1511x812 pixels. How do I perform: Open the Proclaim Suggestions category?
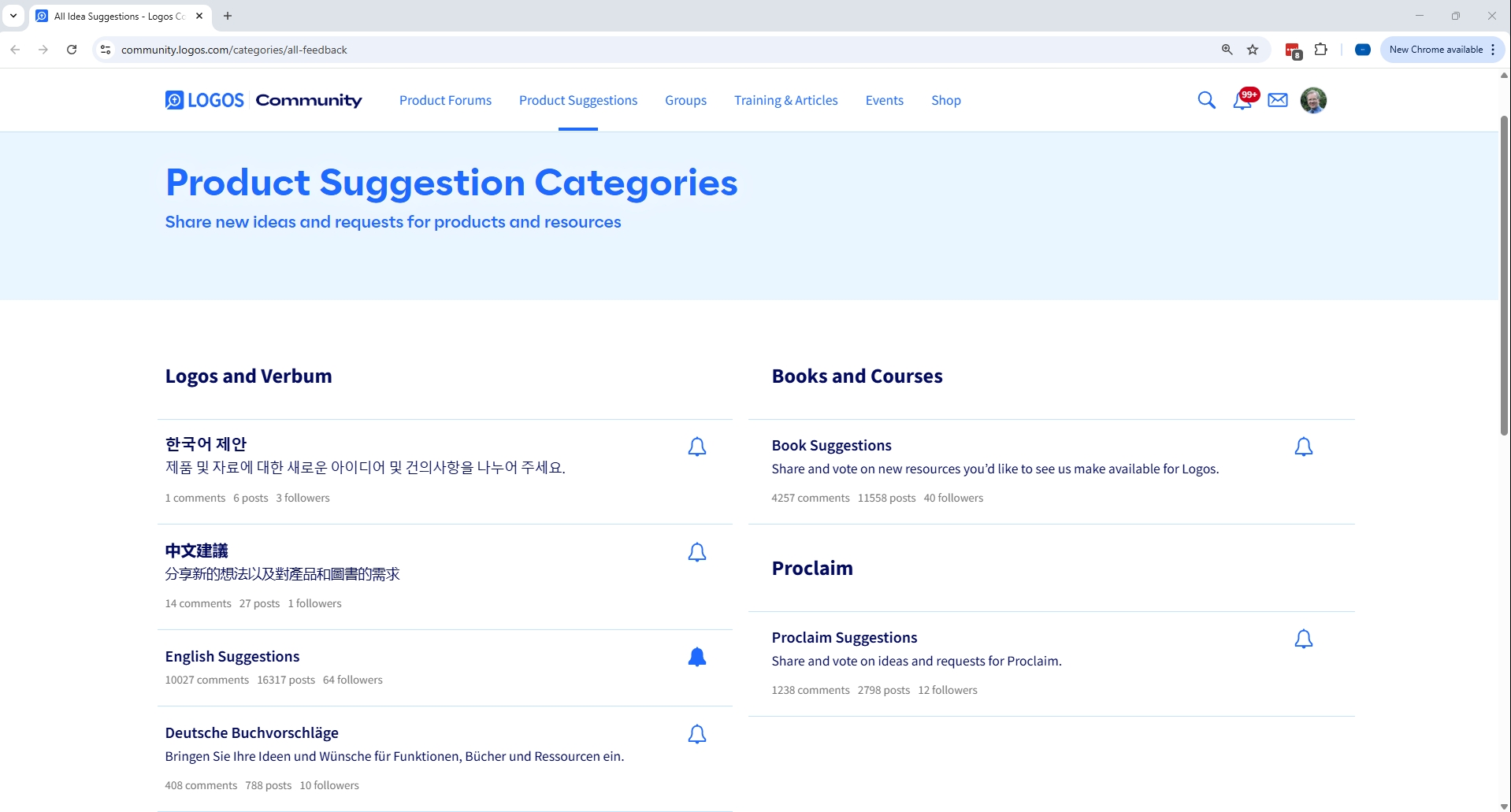click(845, 637)
